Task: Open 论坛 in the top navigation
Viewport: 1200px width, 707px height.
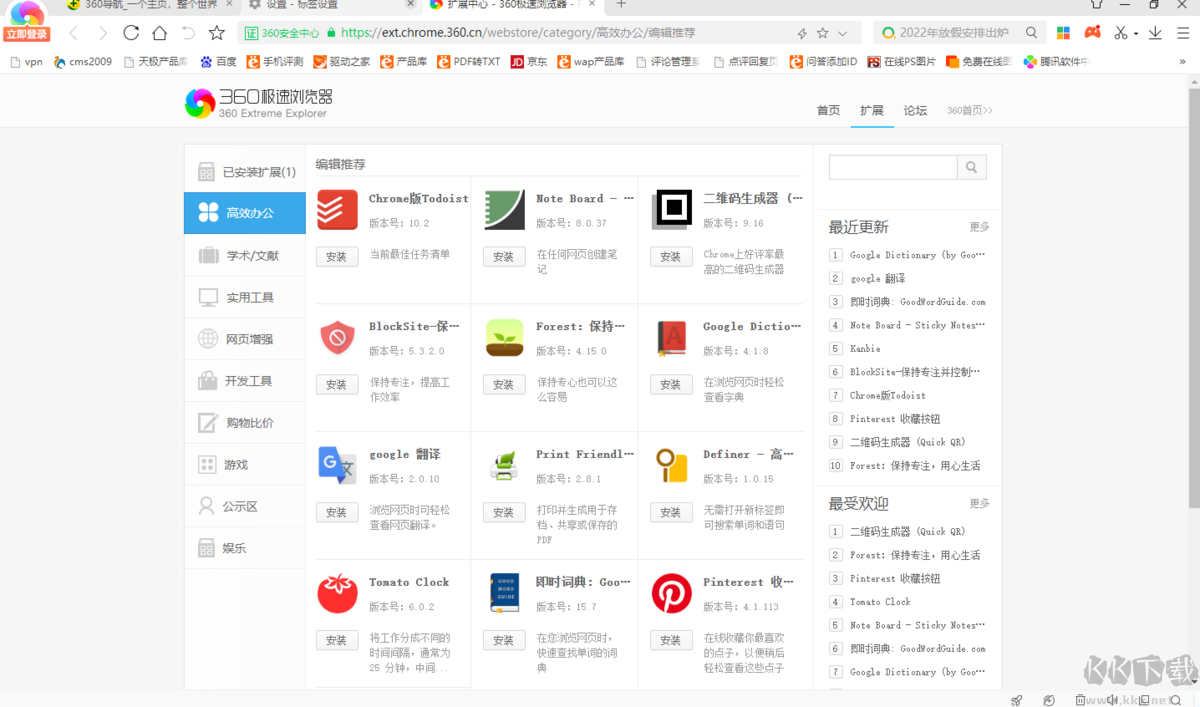Action: click(915, 110)
